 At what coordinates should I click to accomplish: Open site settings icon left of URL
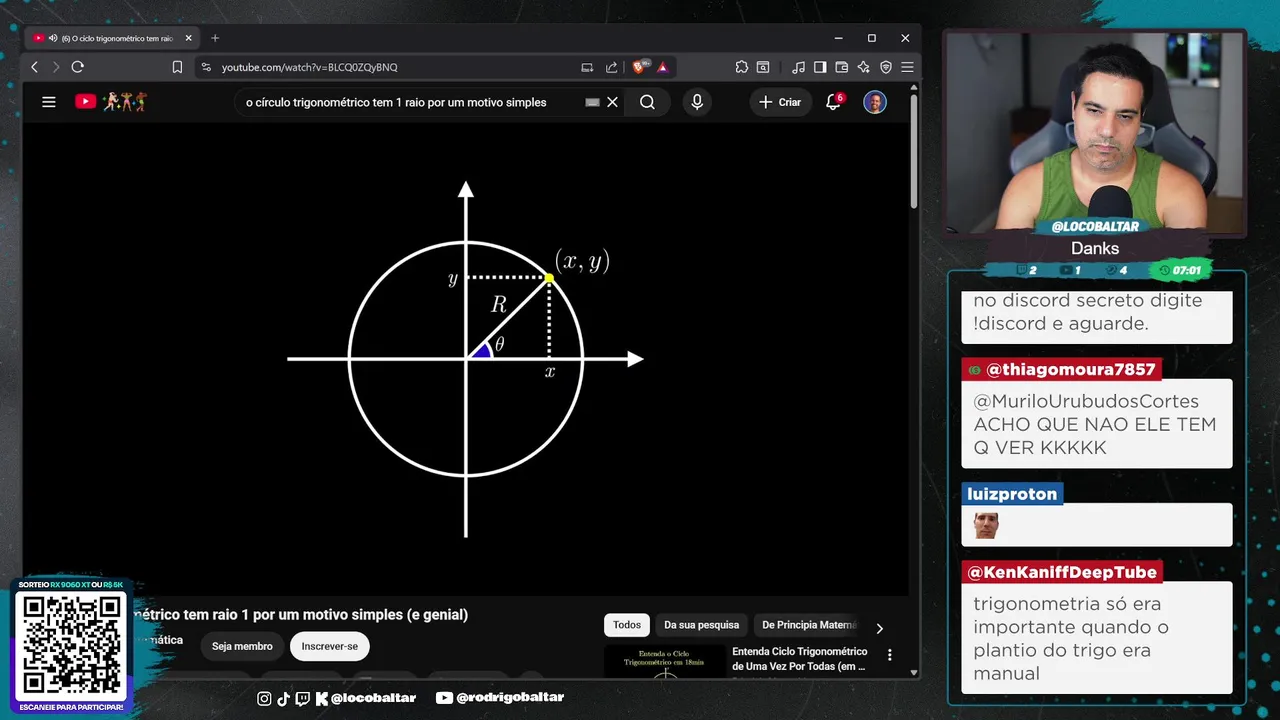coord(206,67)
